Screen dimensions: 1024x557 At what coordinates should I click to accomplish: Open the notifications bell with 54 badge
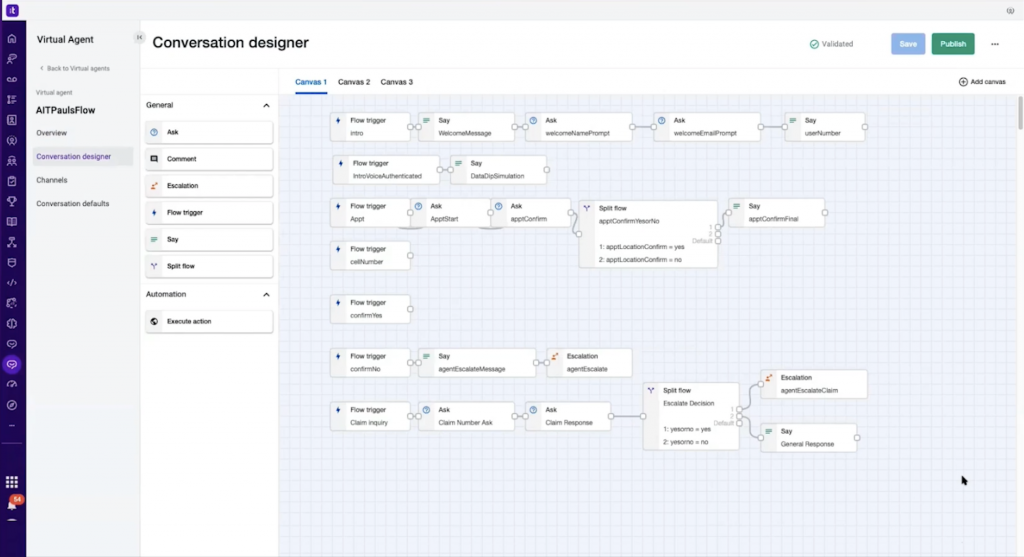pyautogui.click(x=12, y=504)
